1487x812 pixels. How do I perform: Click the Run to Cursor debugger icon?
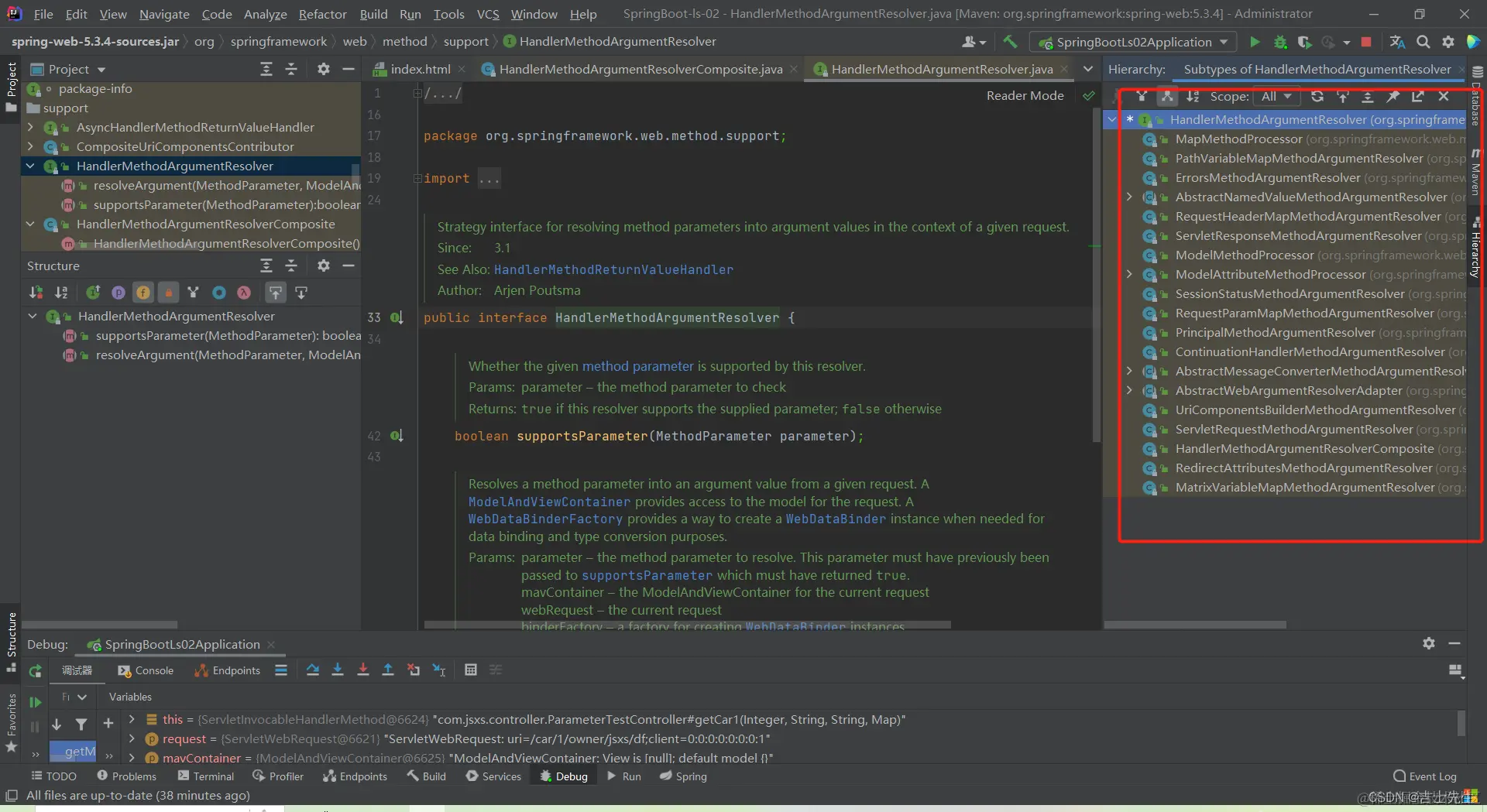pos(439,670)
